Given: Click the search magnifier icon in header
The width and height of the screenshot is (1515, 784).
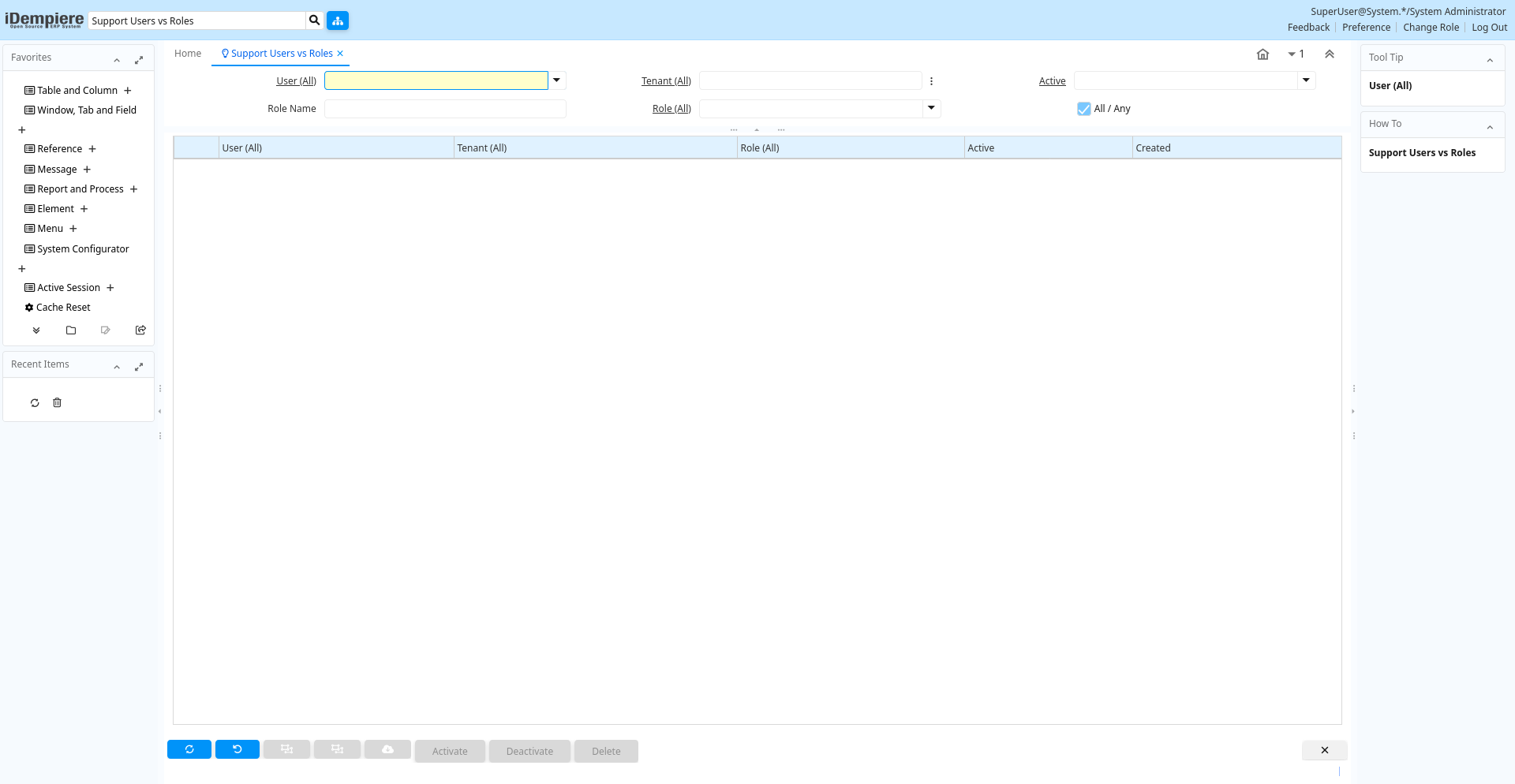Looking at the screenshot, I should click(314, 21).
